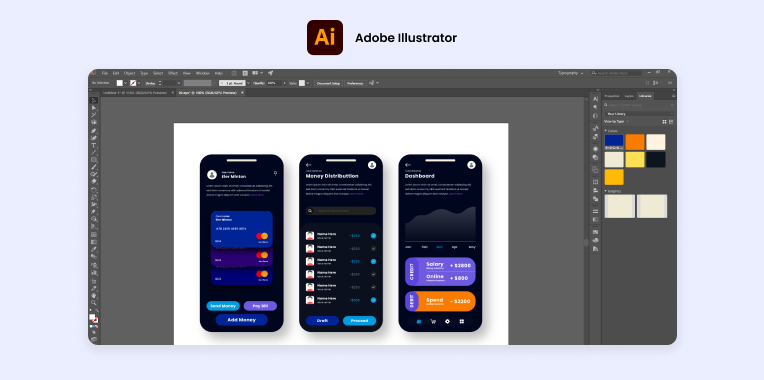The height and width of the screenshot is (380, 764).
Task: Select the Type tool
Action: [x=94, y=145]
